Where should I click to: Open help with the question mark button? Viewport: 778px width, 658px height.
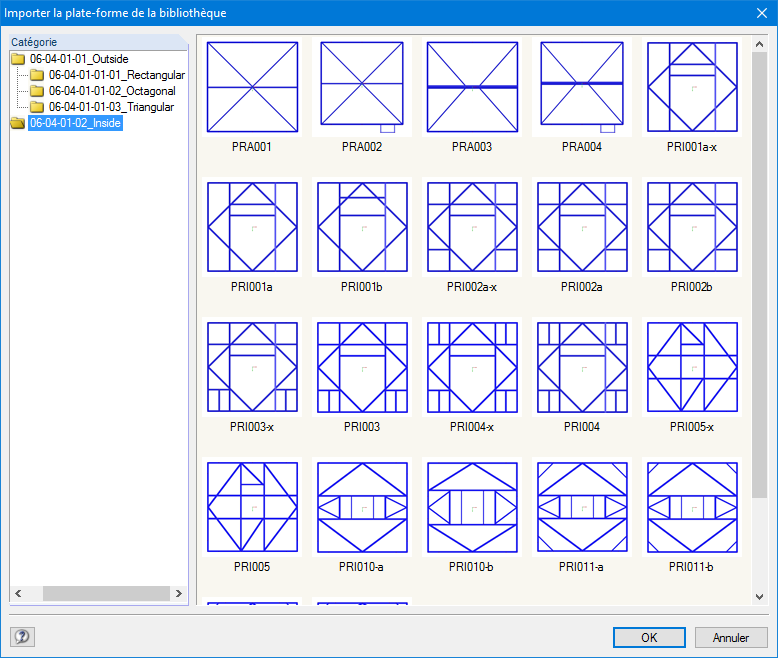[22, 637]
